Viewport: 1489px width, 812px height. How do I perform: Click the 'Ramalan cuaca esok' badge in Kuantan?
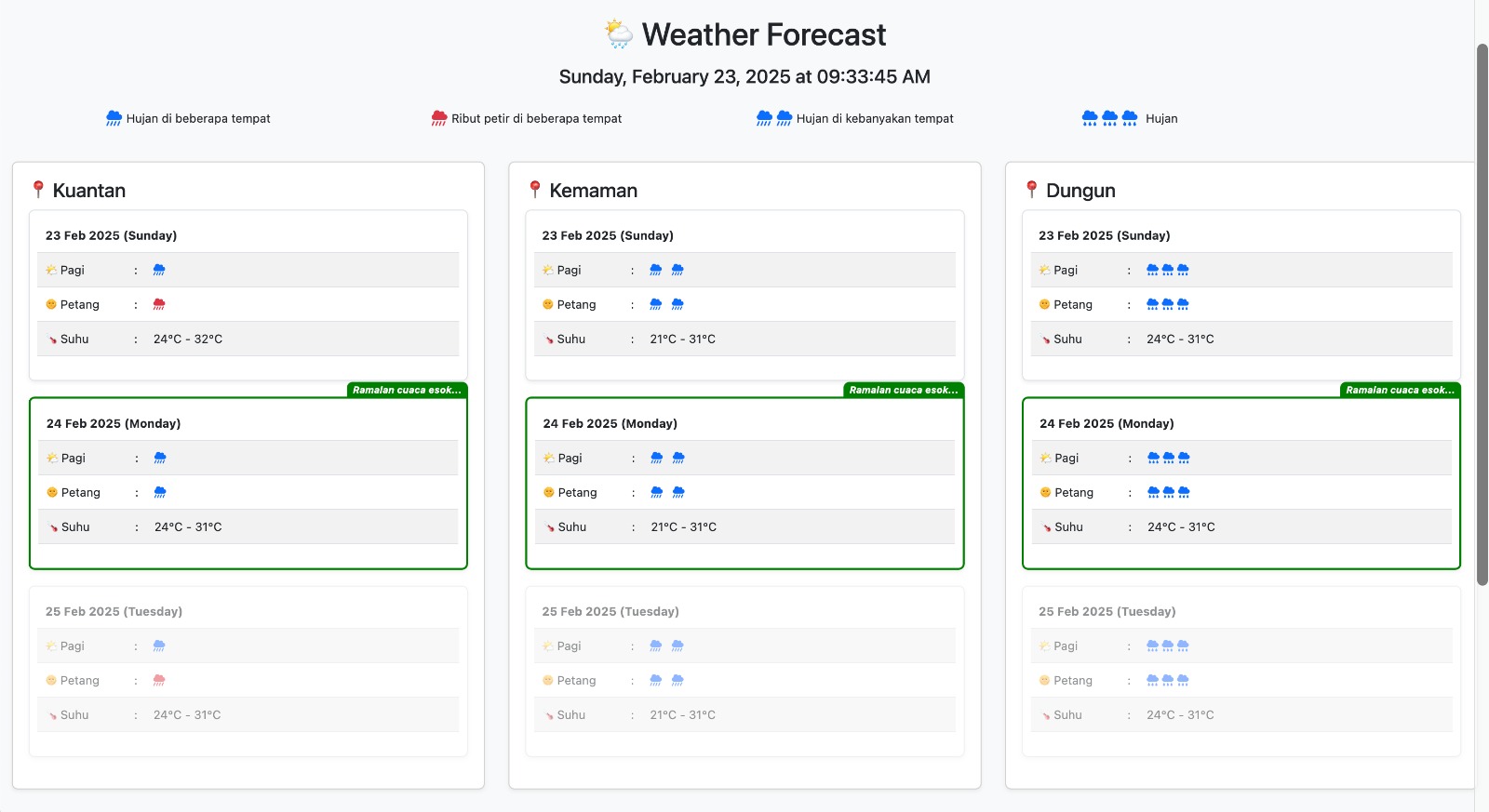407,391
